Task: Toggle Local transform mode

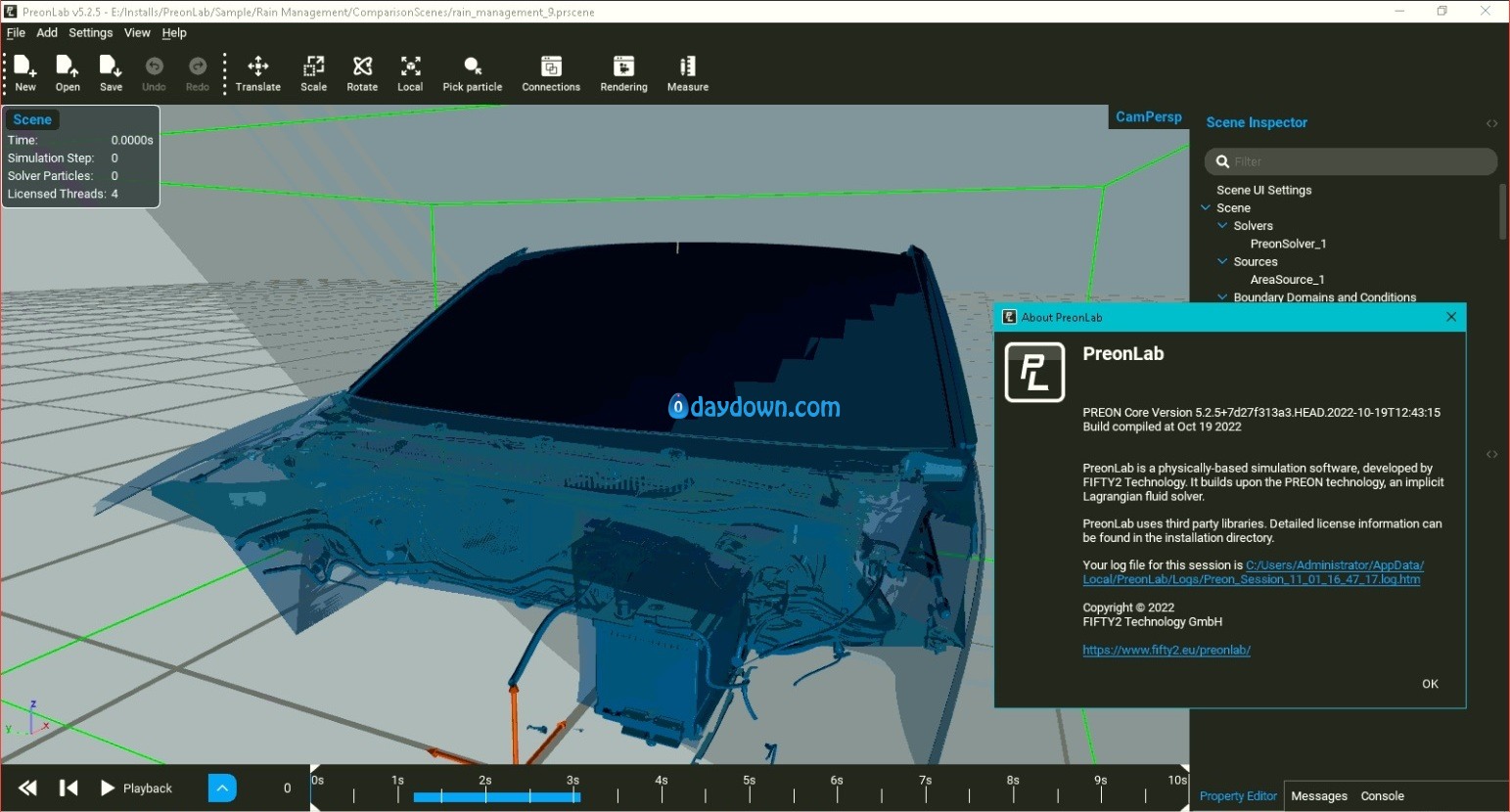Action: pyautogui.click(x=410, y=73)
